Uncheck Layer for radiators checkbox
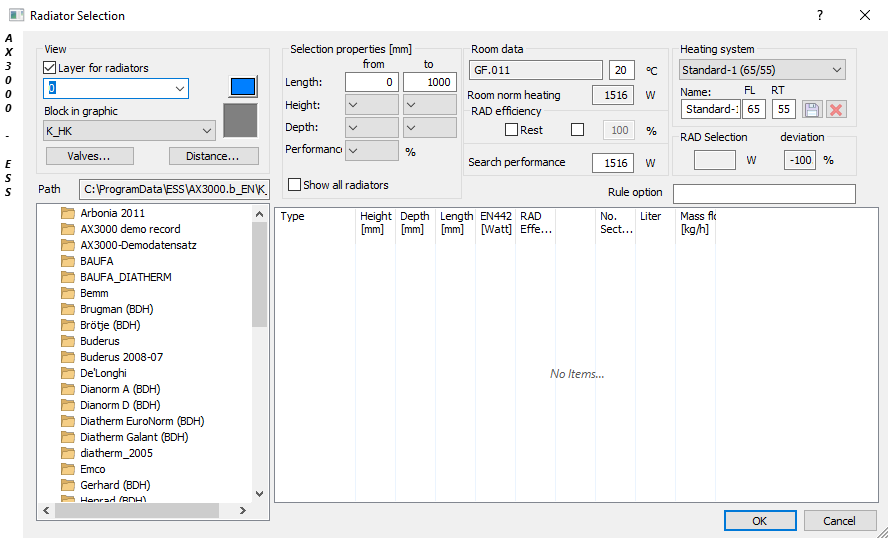The image size is (889, 539). [50, 68]
